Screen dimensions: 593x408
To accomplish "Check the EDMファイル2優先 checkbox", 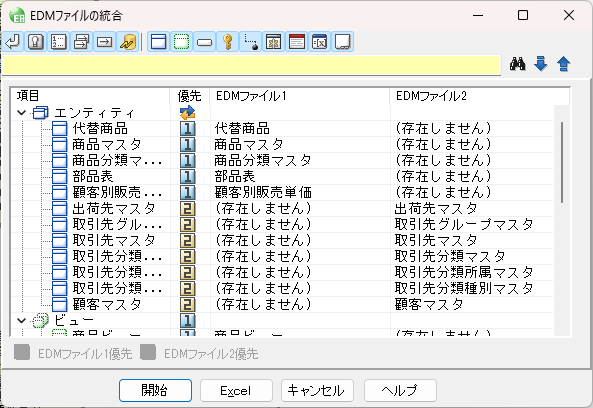I will coord(148,352).
